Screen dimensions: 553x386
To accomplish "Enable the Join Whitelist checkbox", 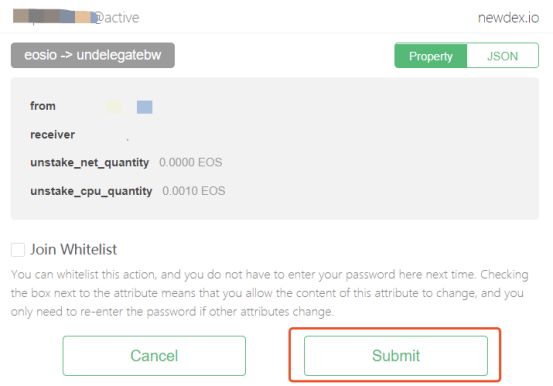I will pos(18,249).
